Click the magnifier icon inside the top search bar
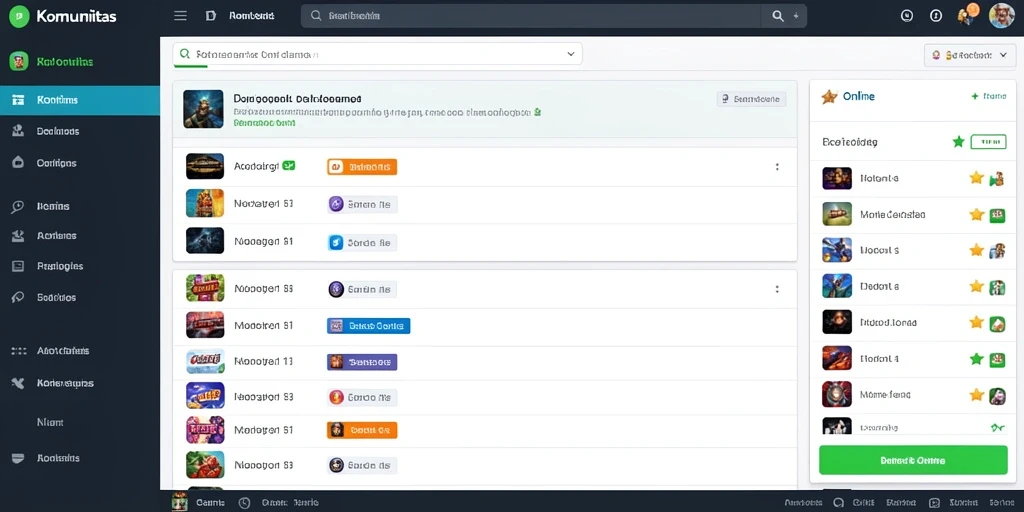 (x=777, y=16)
